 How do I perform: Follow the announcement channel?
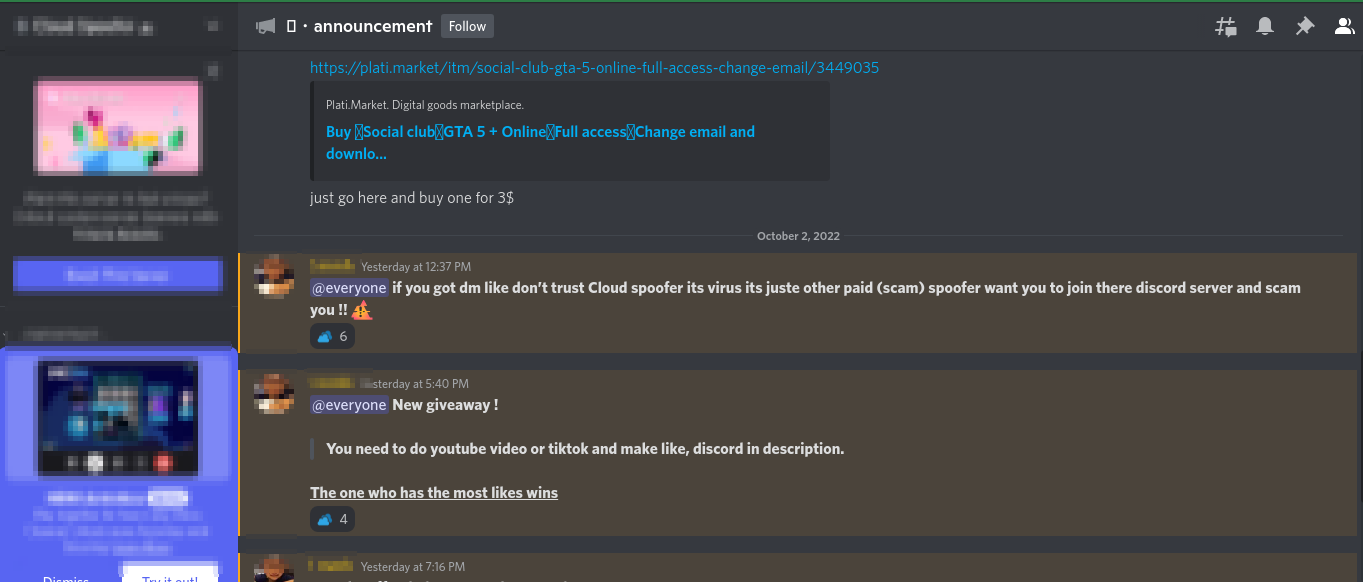pyautogui.click(x=466, y=26)
